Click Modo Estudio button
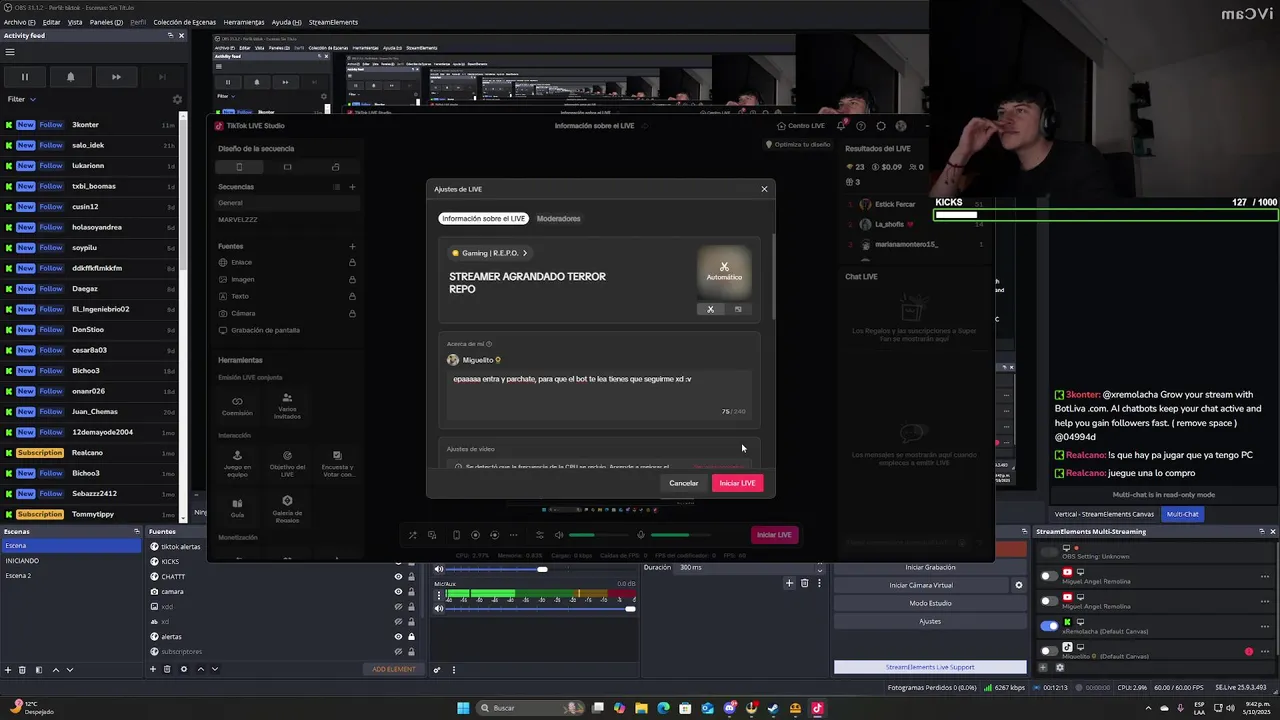 point(930,603)
